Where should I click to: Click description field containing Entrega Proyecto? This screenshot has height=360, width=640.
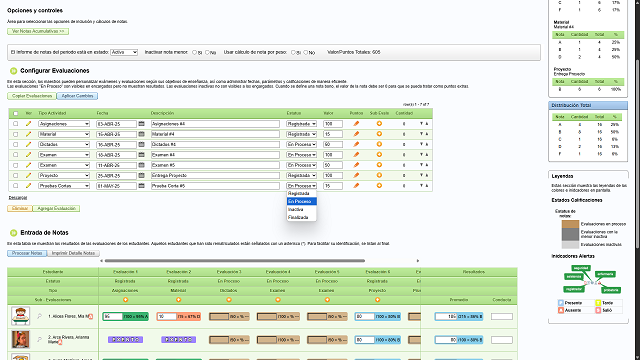(x=215, y=176)
